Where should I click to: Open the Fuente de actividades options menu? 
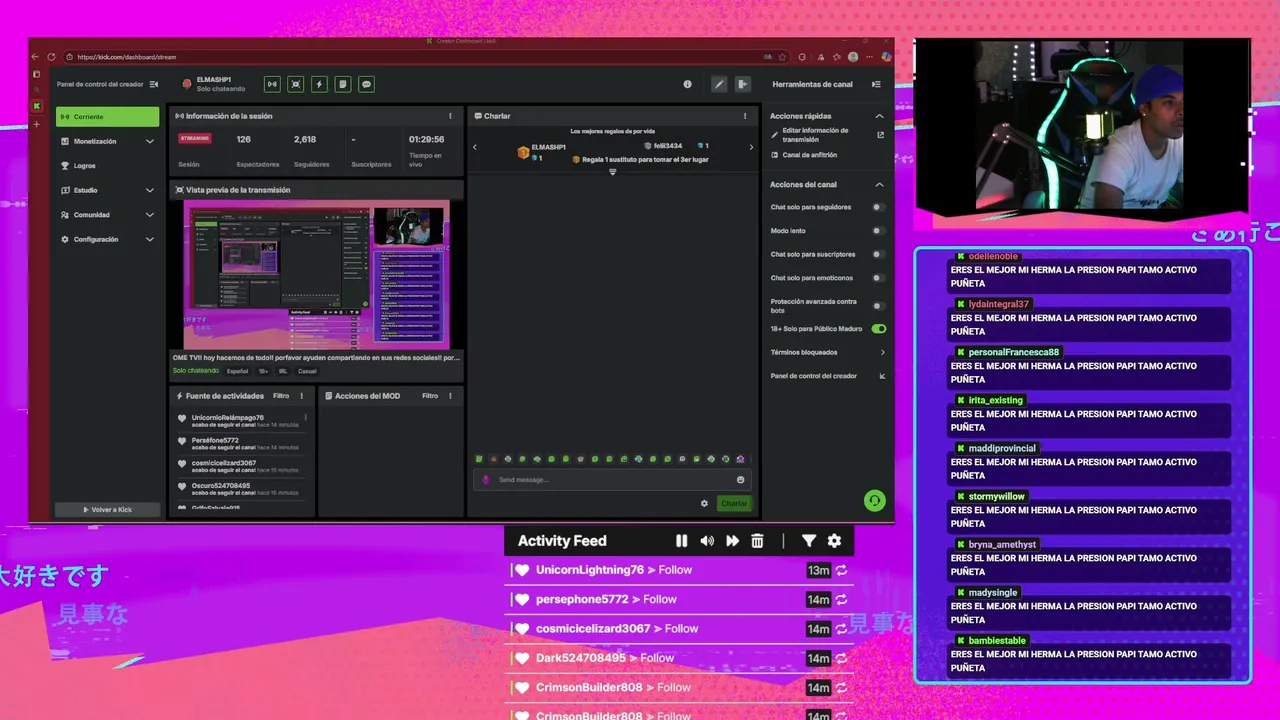(x=302, y=396)
